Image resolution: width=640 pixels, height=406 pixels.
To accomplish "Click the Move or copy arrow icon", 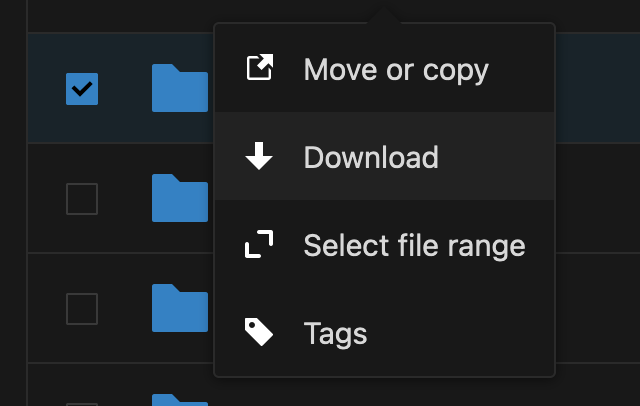I will pos(260,67).
